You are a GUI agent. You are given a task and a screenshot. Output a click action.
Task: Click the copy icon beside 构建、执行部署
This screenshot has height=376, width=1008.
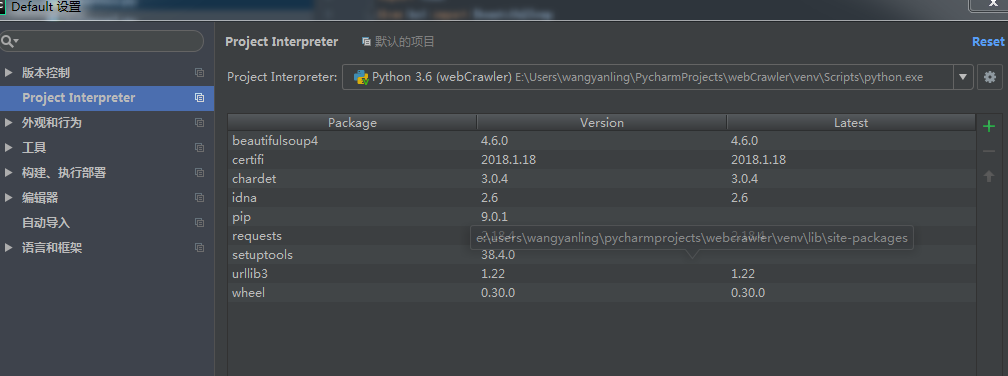(x=199, y=172)
